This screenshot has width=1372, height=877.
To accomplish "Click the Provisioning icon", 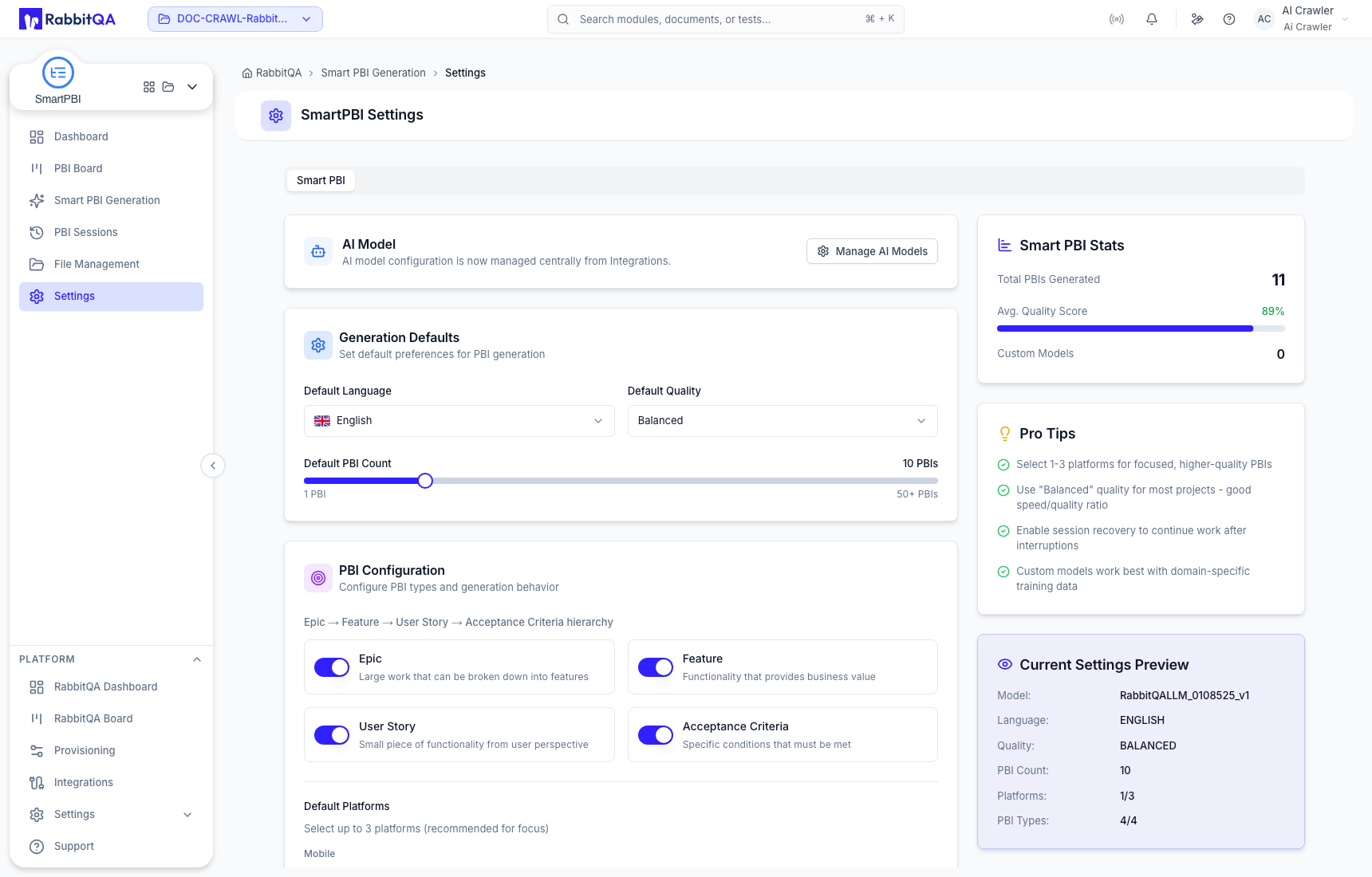I will pyautogui.click(x=37, y=751).
